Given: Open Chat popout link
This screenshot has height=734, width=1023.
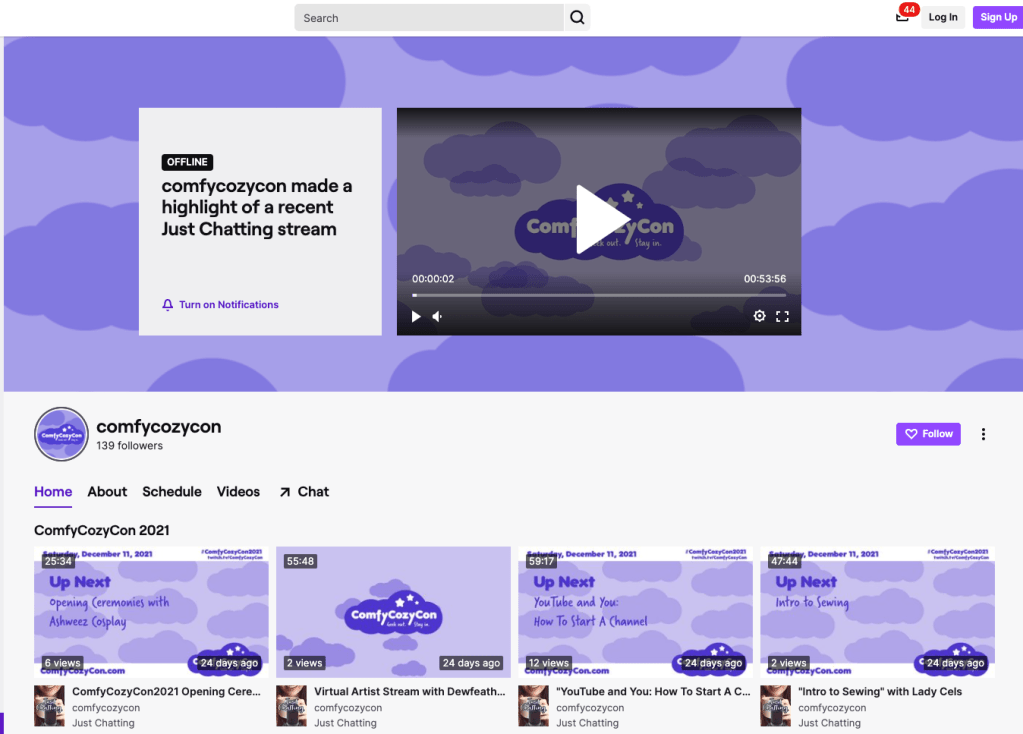Looking at the screenshot, I should click(x=304, y=492).
